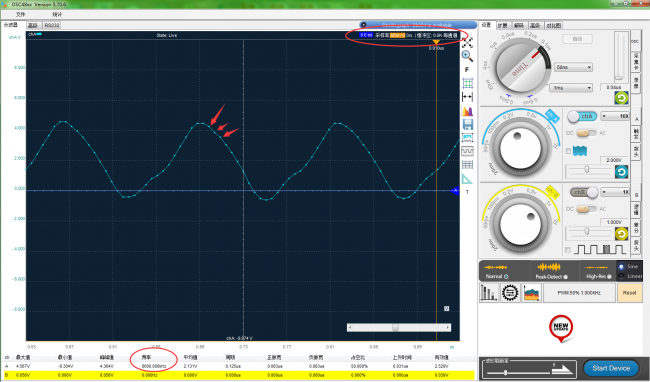Screen dimensions: 650x382
Task: Click the Reset button
Action: (x=629, y=293)
